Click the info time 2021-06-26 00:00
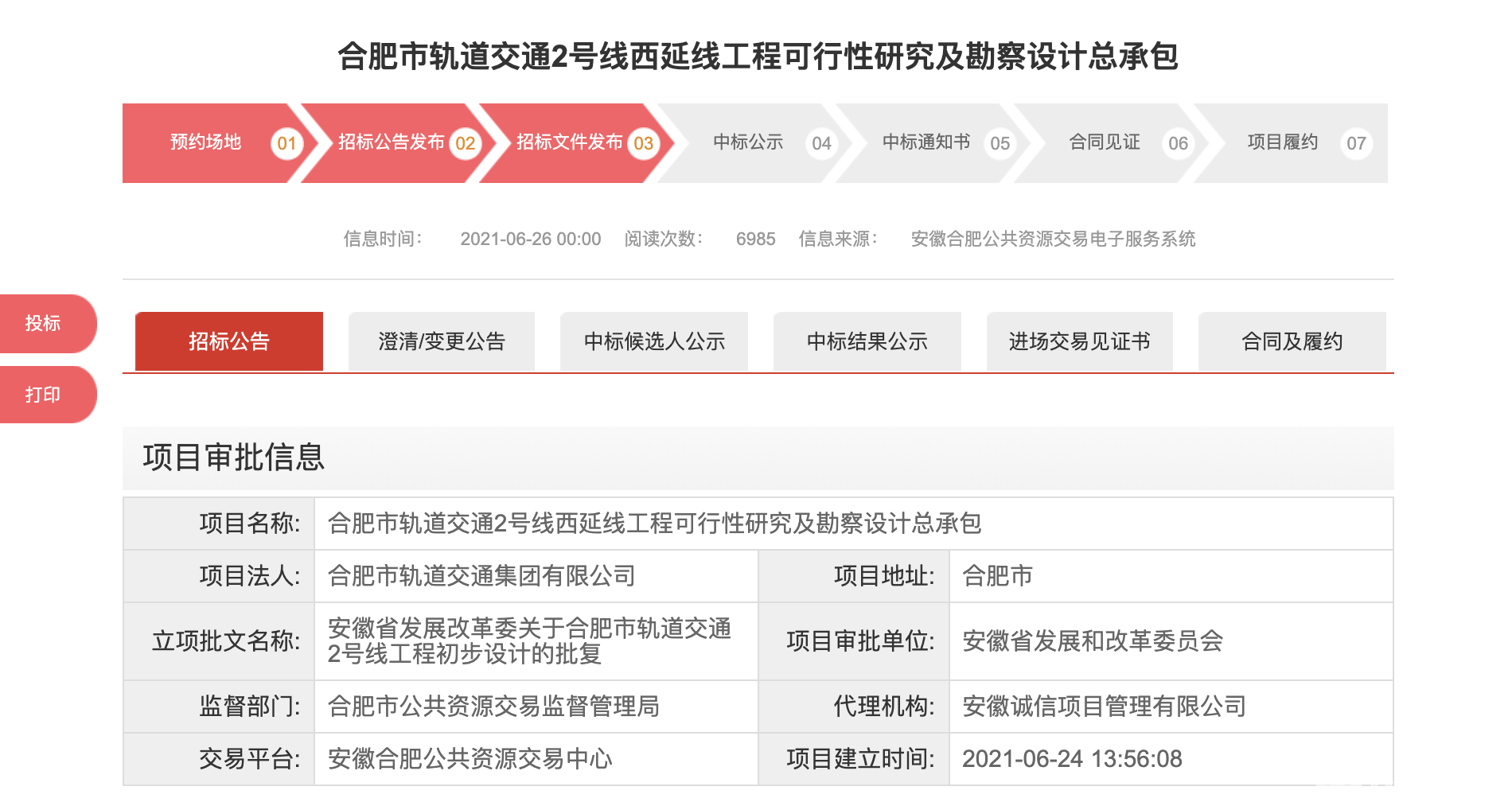 (x=531, y=239)
